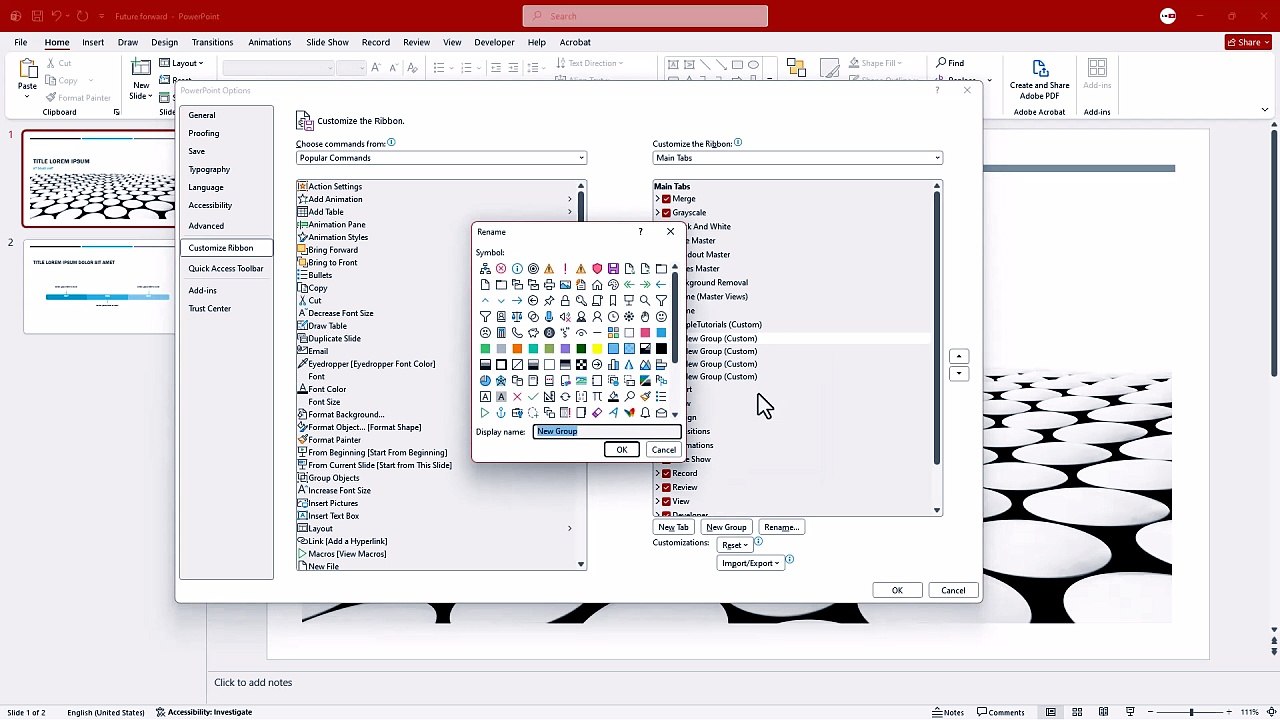The image size is (1280, 720).
Task: Select Quick Access Toolbar options category
Action: pyautogui.click(x=226, y=268)
